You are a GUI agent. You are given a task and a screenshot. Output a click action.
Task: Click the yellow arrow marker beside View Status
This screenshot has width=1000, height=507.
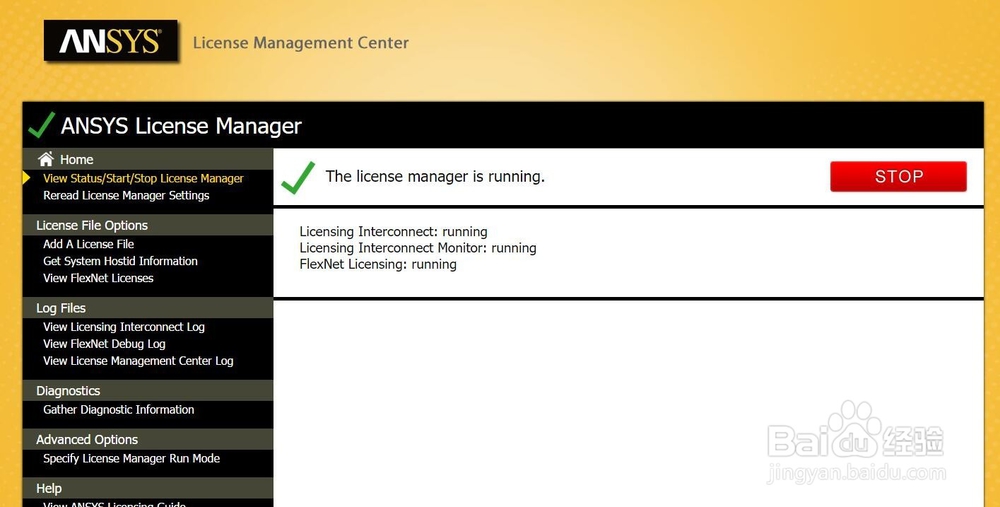(x=26, y=178)
